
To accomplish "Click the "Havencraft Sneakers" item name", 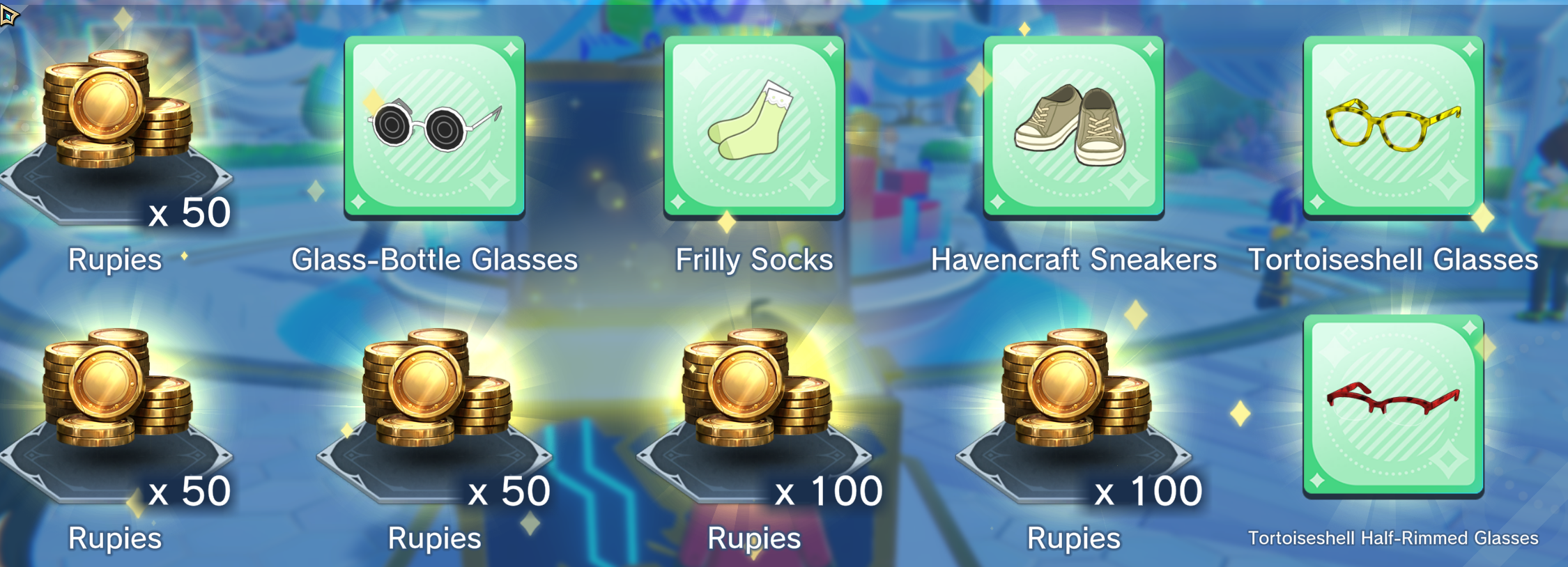I will 1074,260.
